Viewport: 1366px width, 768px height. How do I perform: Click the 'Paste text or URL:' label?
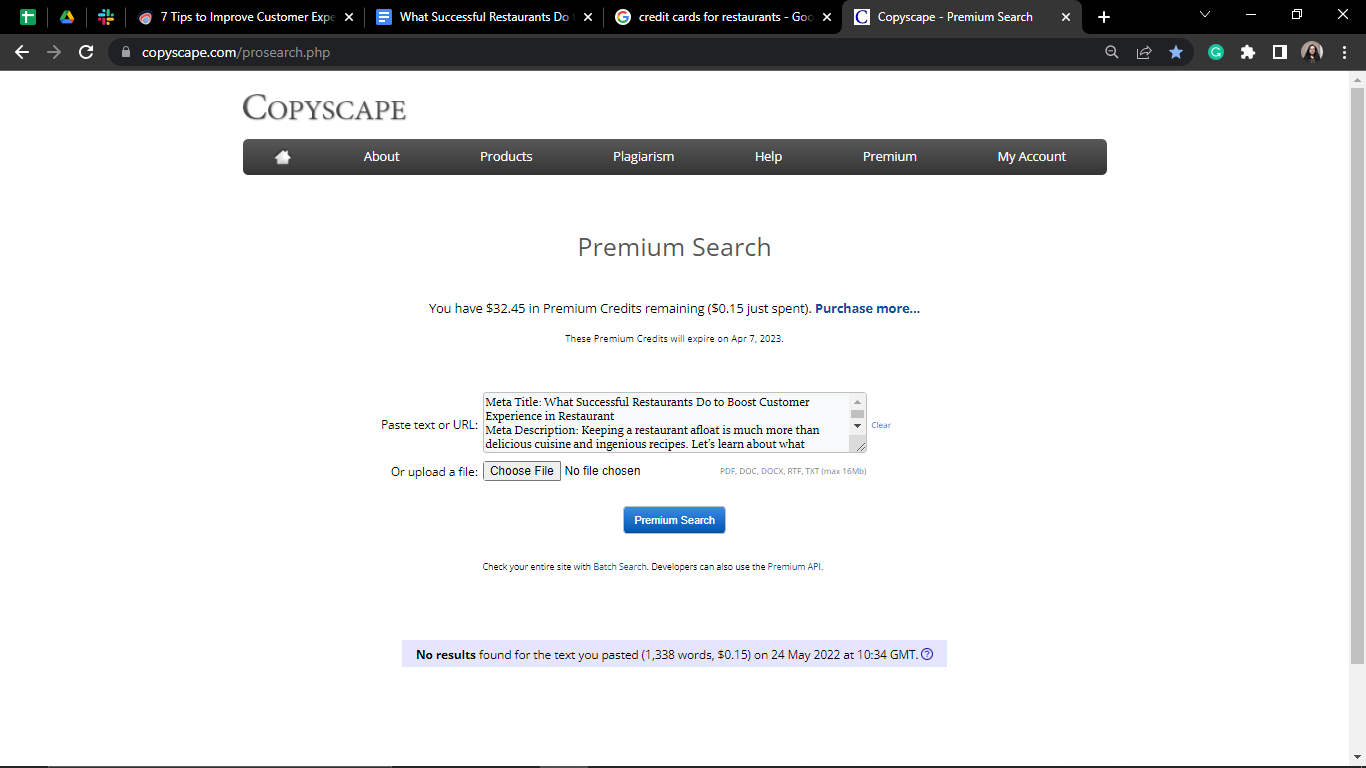click(429, 425)
